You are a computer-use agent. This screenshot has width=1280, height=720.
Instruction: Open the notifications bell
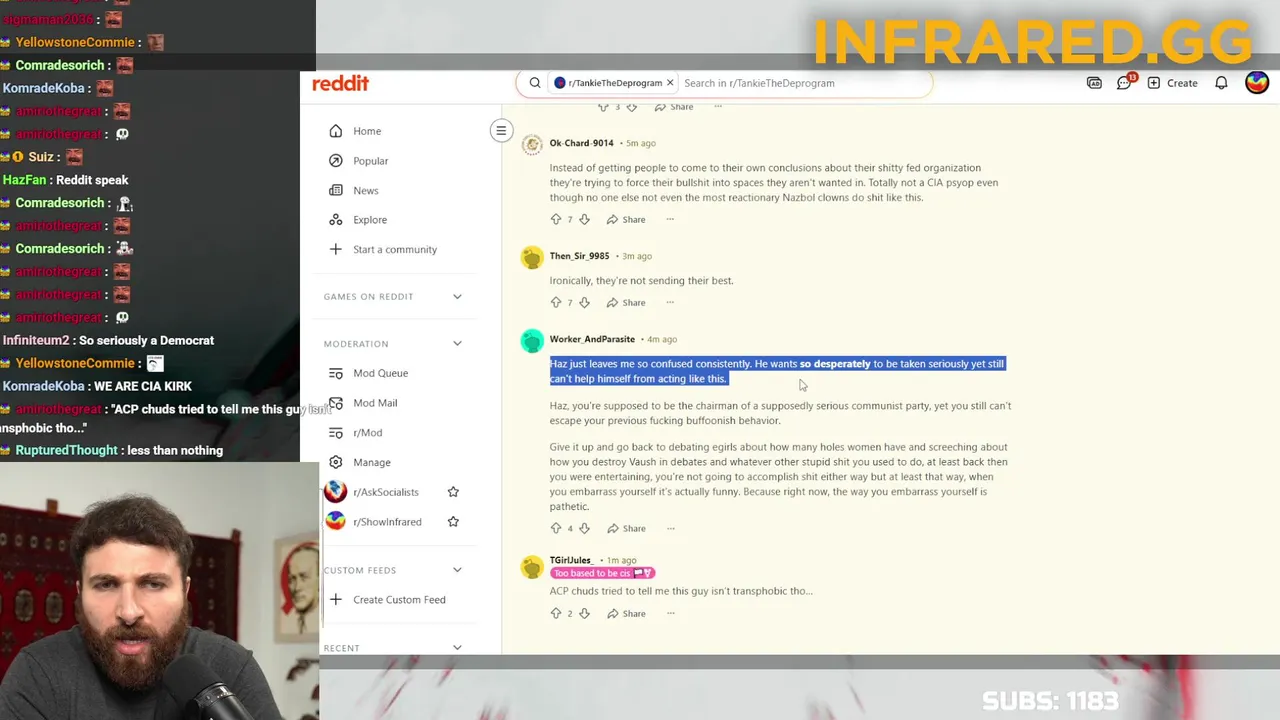[1221, 83]
